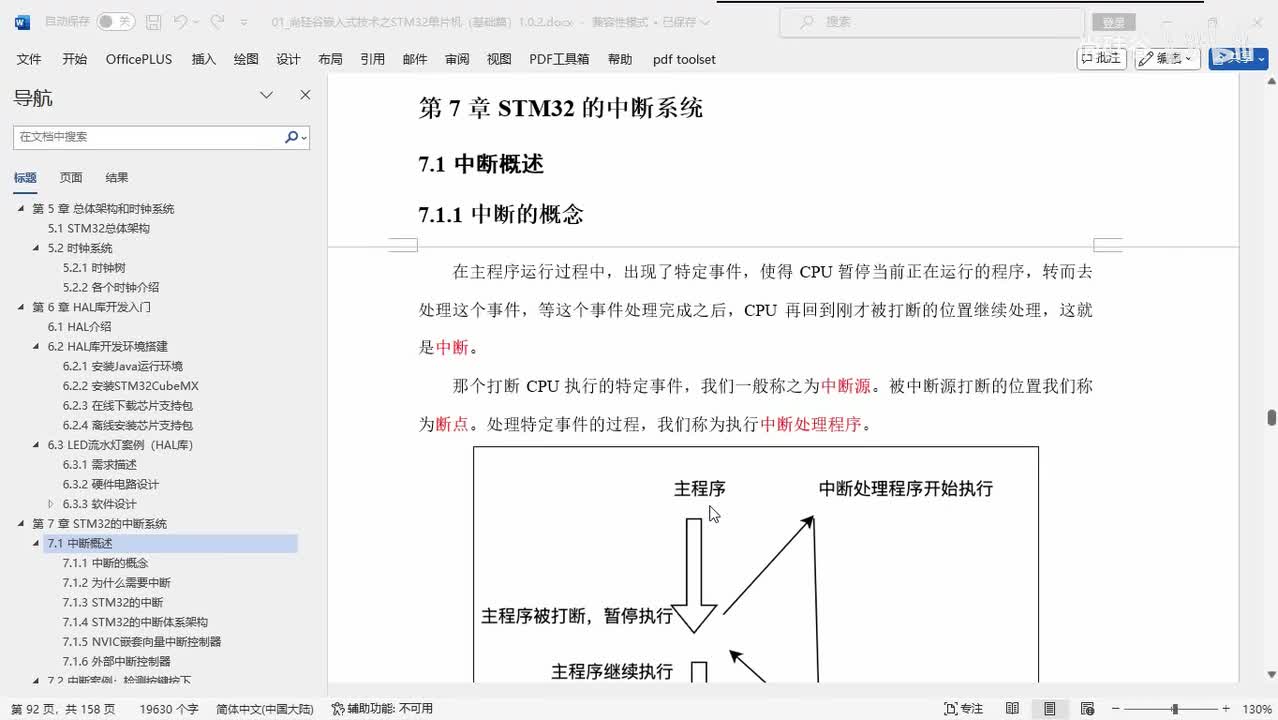Viewport: 1278px width, 720px height.
Task: Open the OfficePLUS tab
Action: tap(139, 59)
